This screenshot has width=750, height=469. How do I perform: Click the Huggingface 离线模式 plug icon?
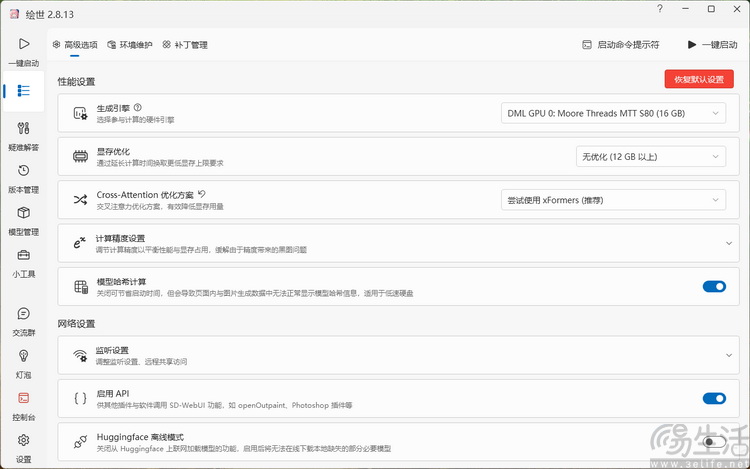80,442
